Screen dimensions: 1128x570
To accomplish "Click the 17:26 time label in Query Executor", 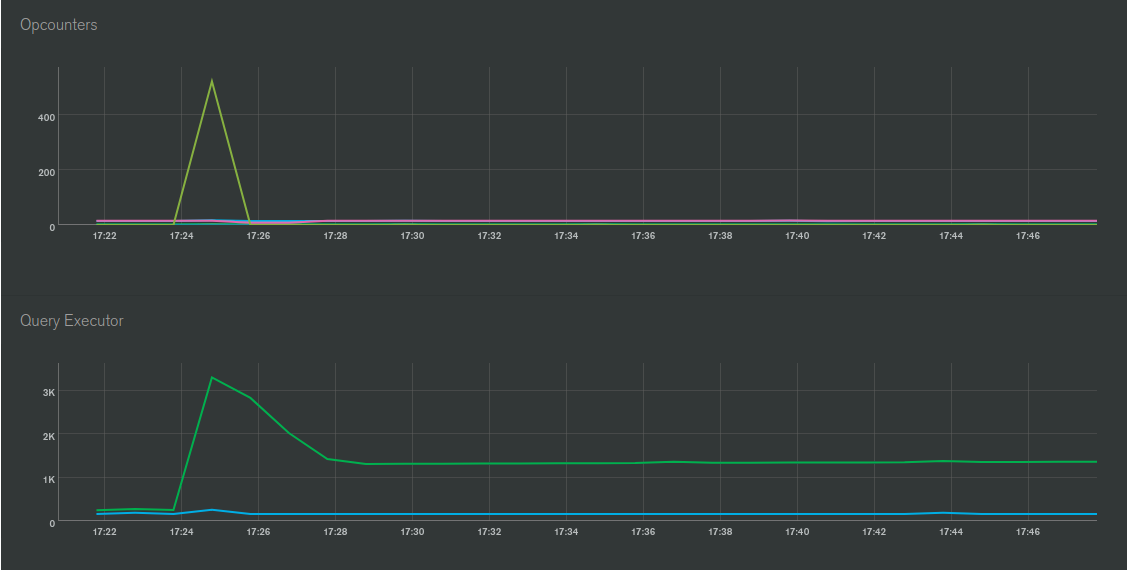I will [x=258, y=532].
